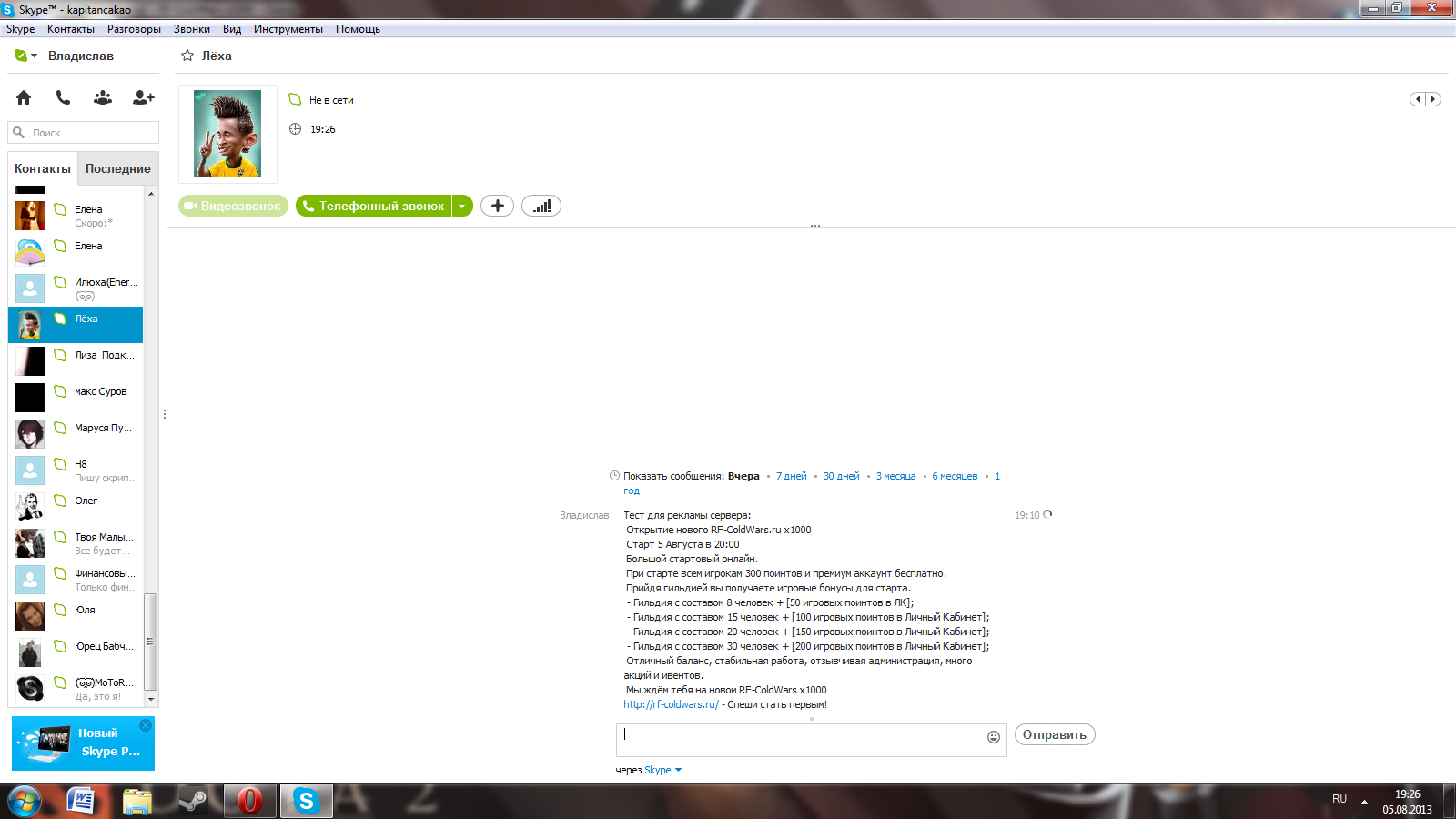Open Opera browser from taskbar
The height and width of the screenshot is (819, 1456).
(249, 801)
